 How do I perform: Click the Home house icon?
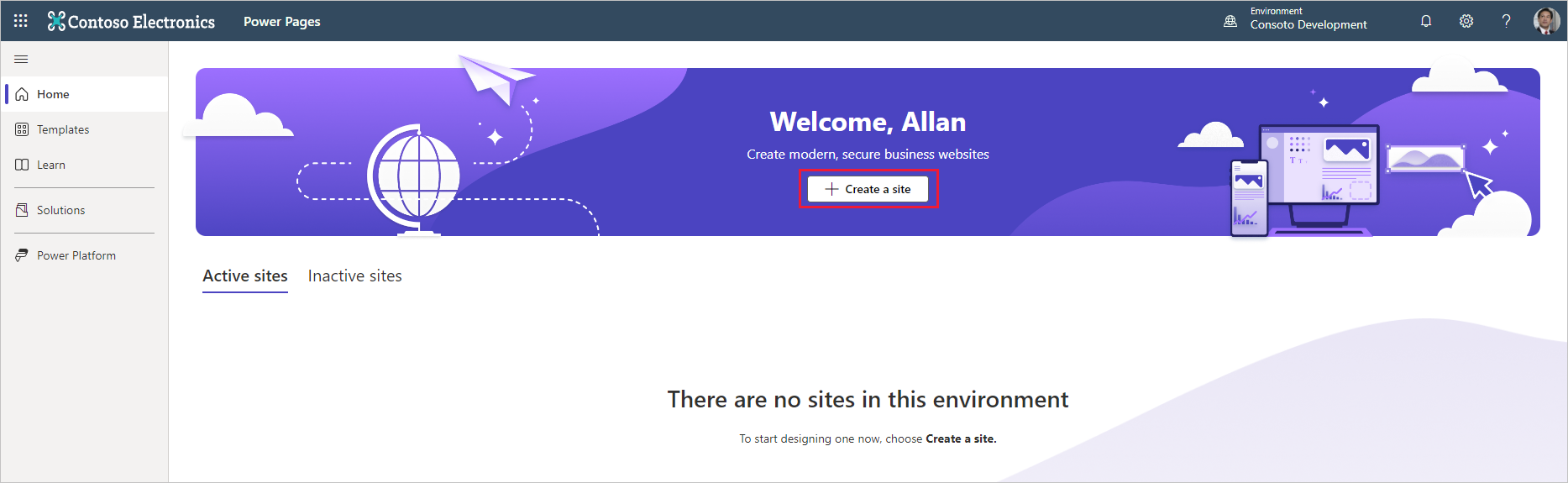(22, 94)
